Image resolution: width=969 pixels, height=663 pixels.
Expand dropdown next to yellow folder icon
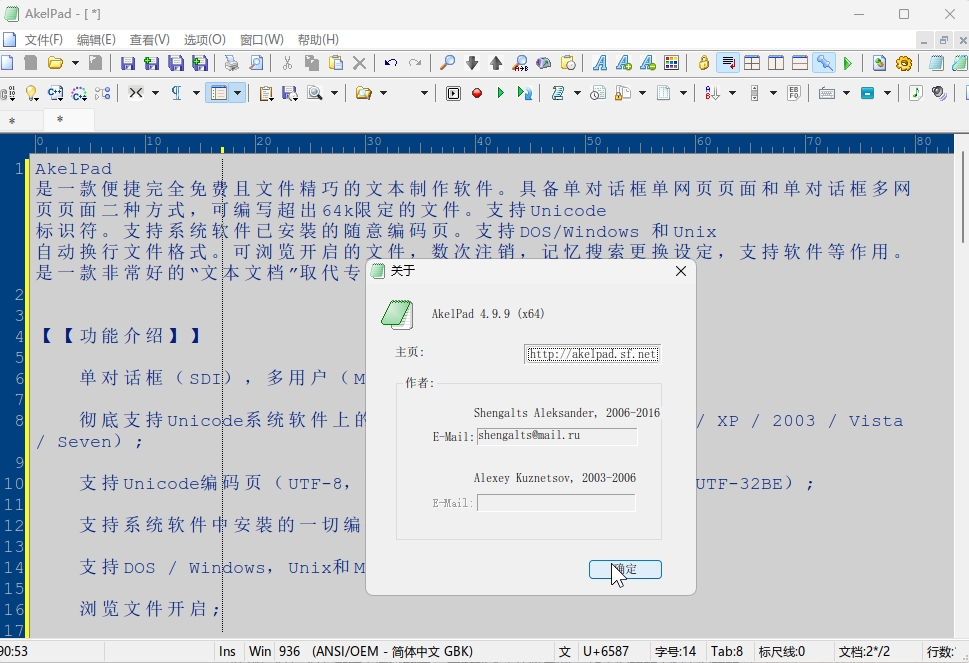pos(383,93)
